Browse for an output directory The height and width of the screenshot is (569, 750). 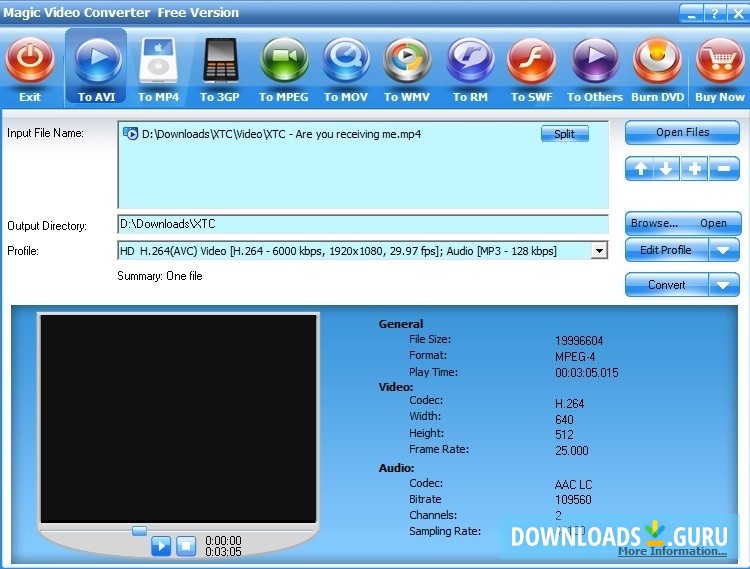click(x=654, y=223)
